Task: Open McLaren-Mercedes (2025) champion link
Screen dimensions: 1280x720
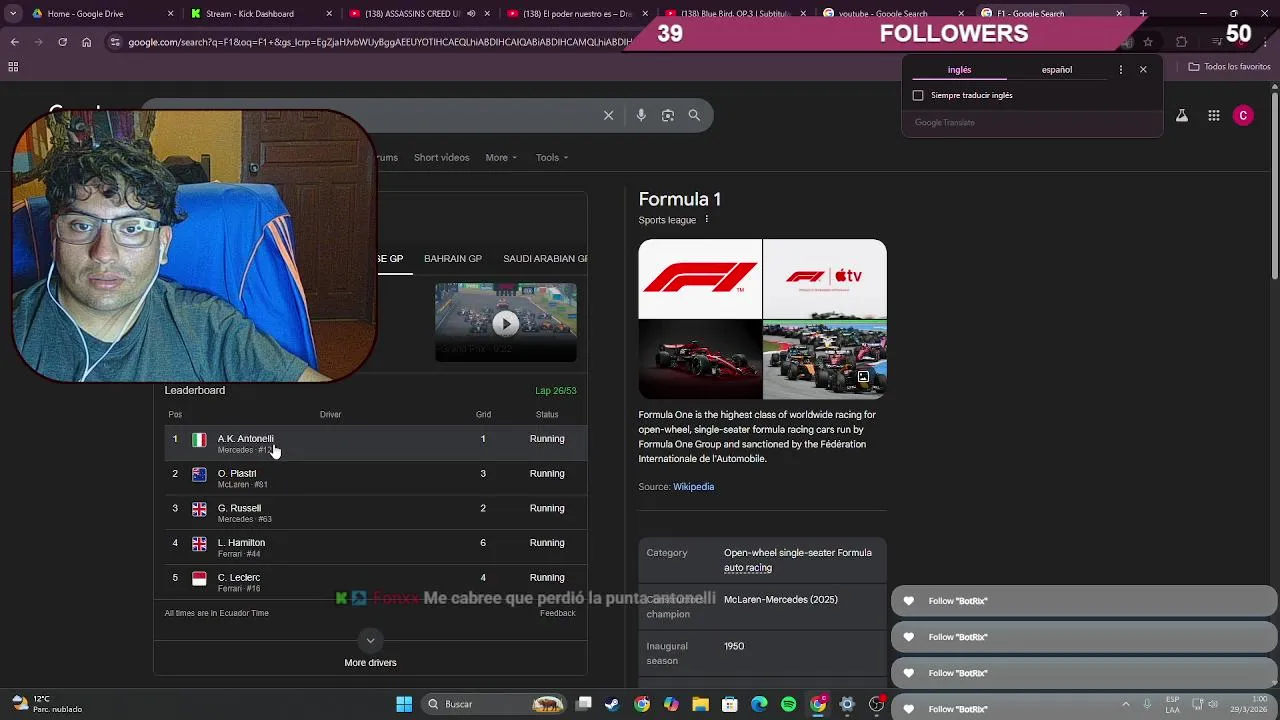Action: pos(781,600)
